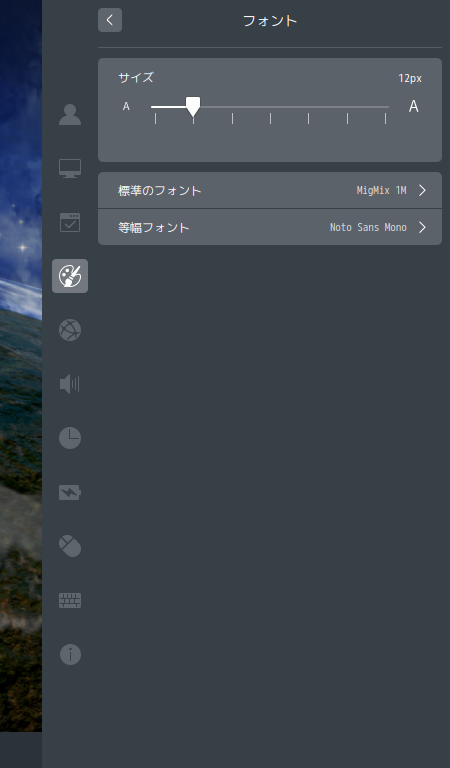Open Display settings via the monitor icon
The image size is (450, 768).
point(70,168)
